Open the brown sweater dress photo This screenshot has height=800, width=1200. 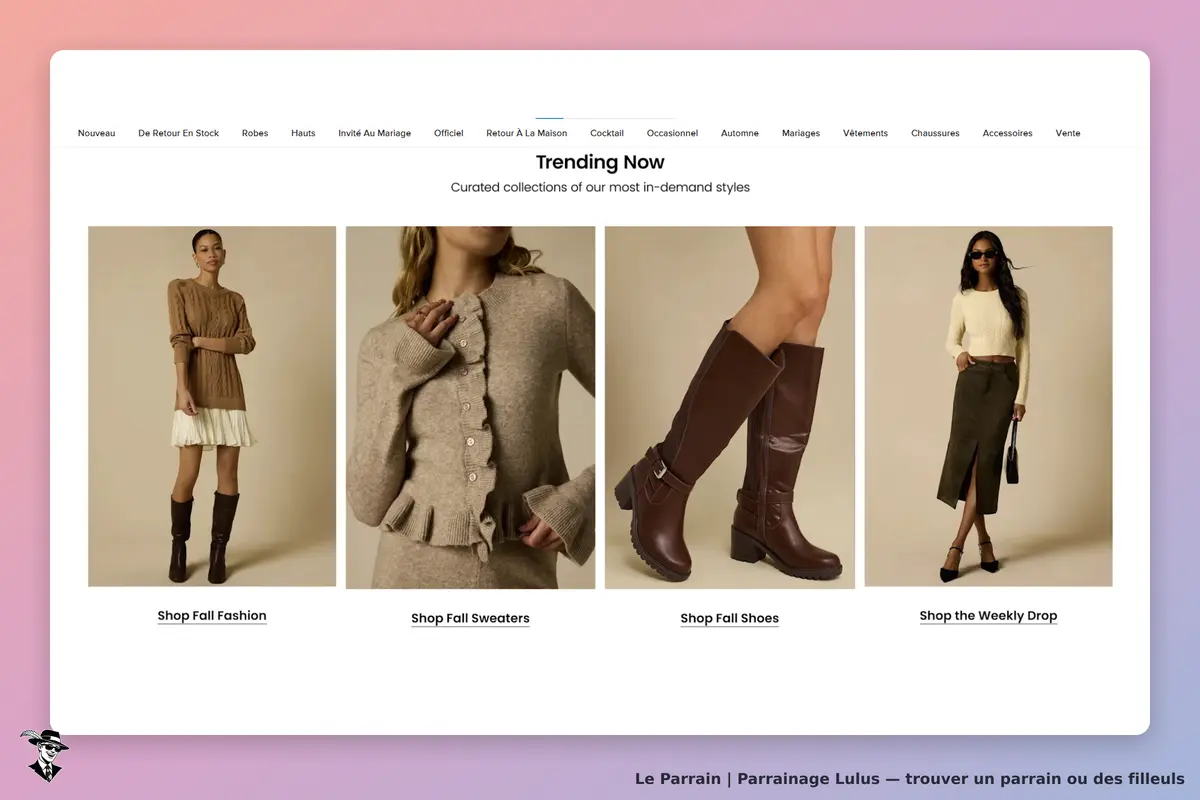coord(212,406)
